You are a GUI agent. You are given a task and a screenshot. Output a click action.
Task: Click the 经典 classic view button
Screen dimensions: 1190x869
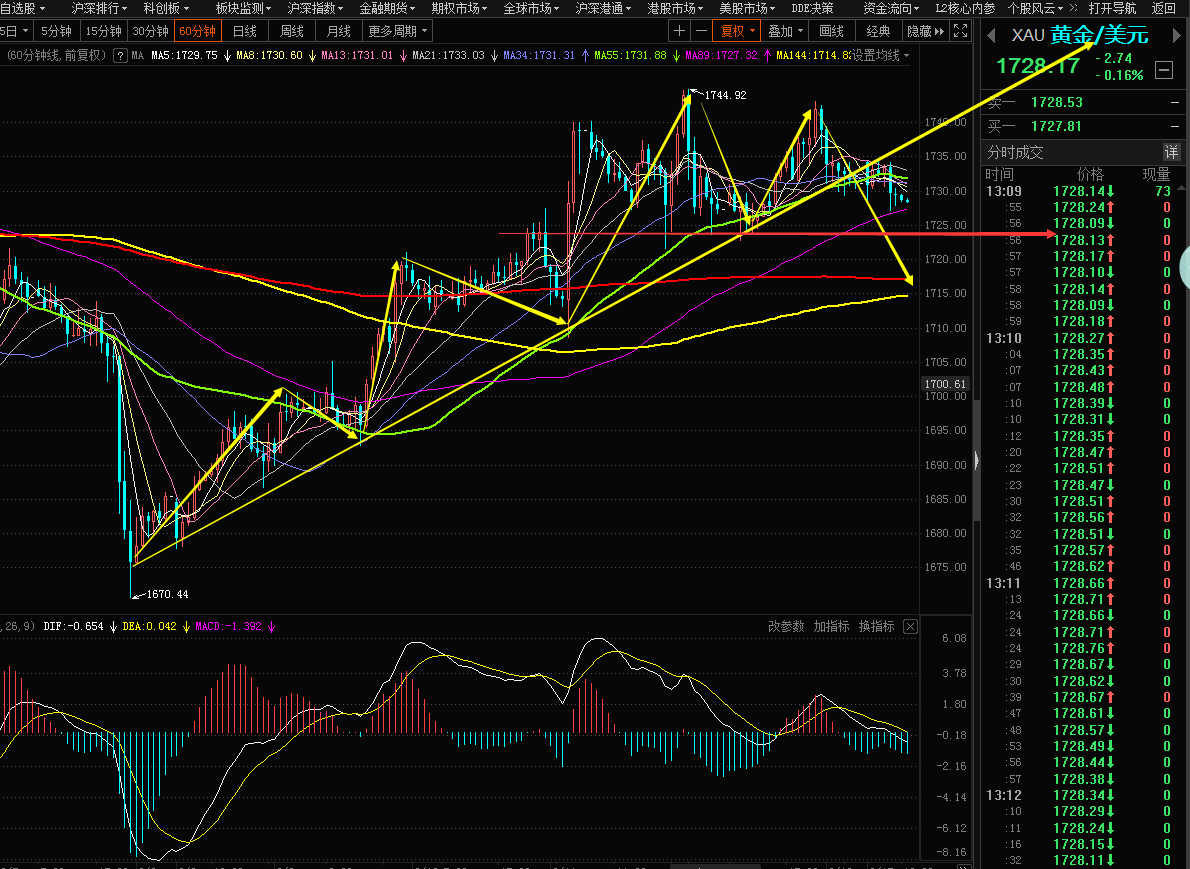pos(878,31)
